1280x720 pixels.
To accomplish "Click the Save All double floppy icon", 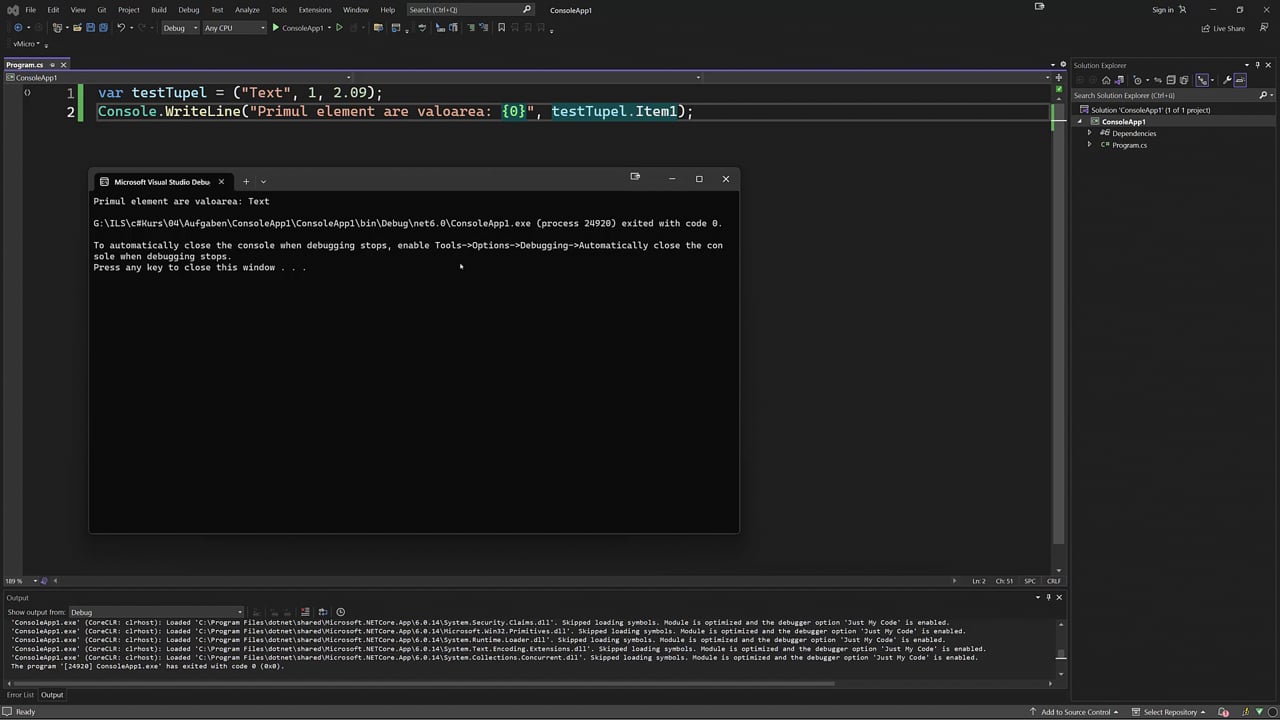I will (x=103, y=28).
